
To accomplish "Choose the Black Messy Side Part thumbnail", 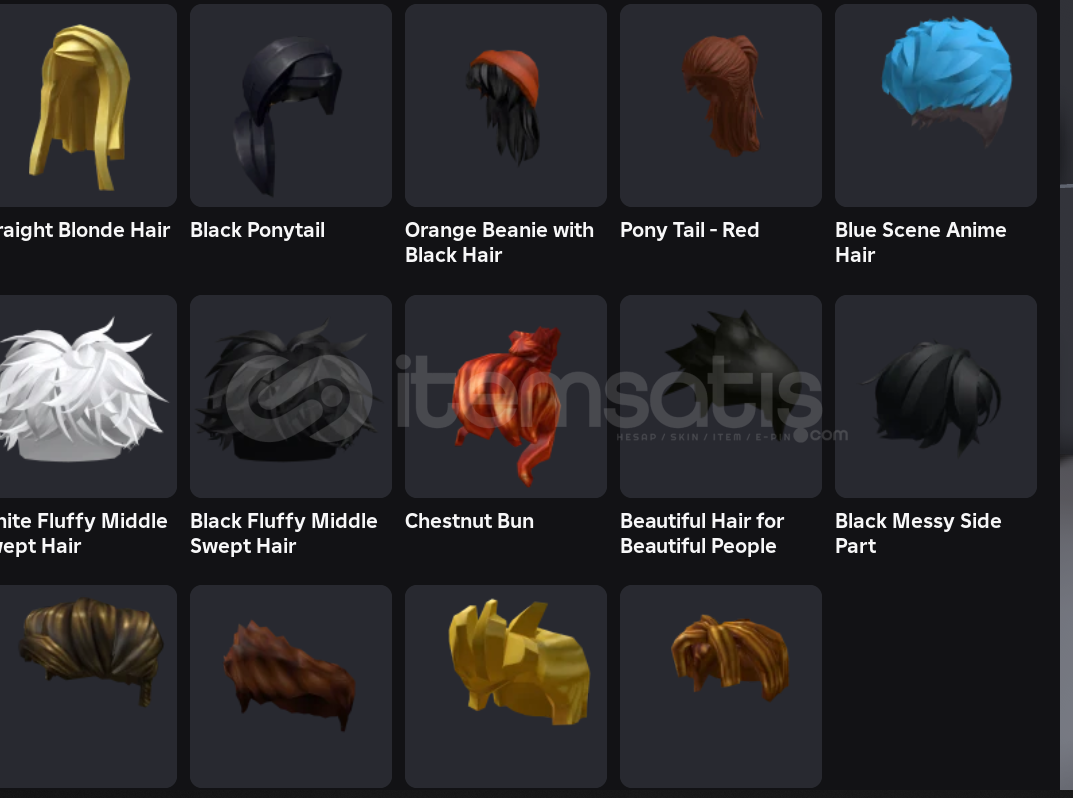I will [x=935, y=396].
